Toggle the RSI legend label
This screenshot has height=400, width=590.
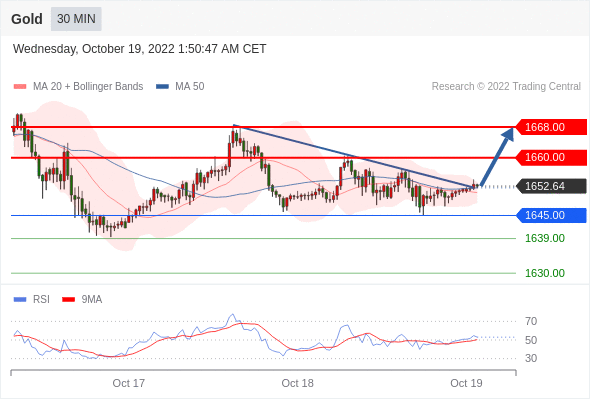pos(41,300)
